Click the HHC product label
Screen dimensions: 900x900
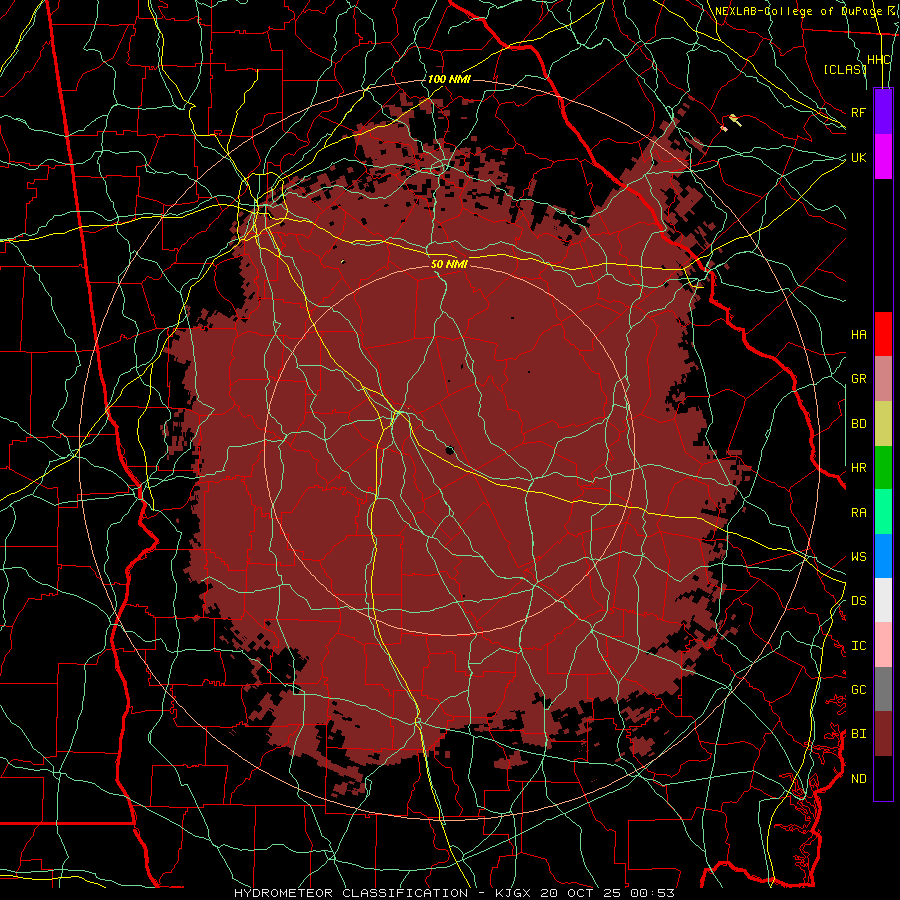click(879, 60)
